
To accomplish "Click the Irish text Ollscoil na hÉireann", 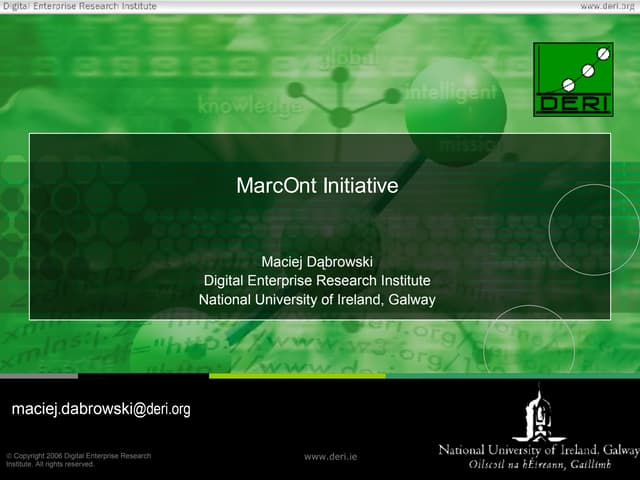I will click(538, 465).
